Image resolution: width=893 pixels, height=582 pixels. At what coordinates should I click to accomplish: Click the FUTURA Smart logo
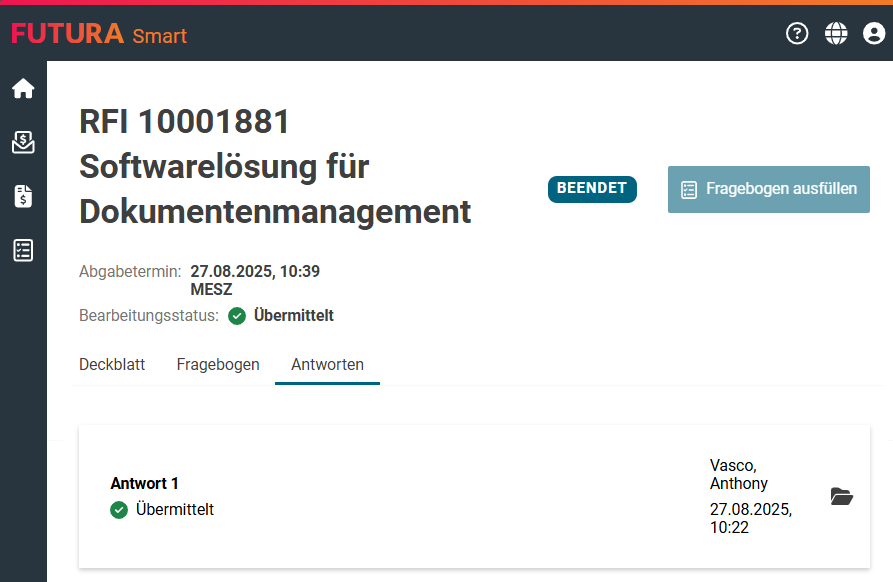coord(99,35)
